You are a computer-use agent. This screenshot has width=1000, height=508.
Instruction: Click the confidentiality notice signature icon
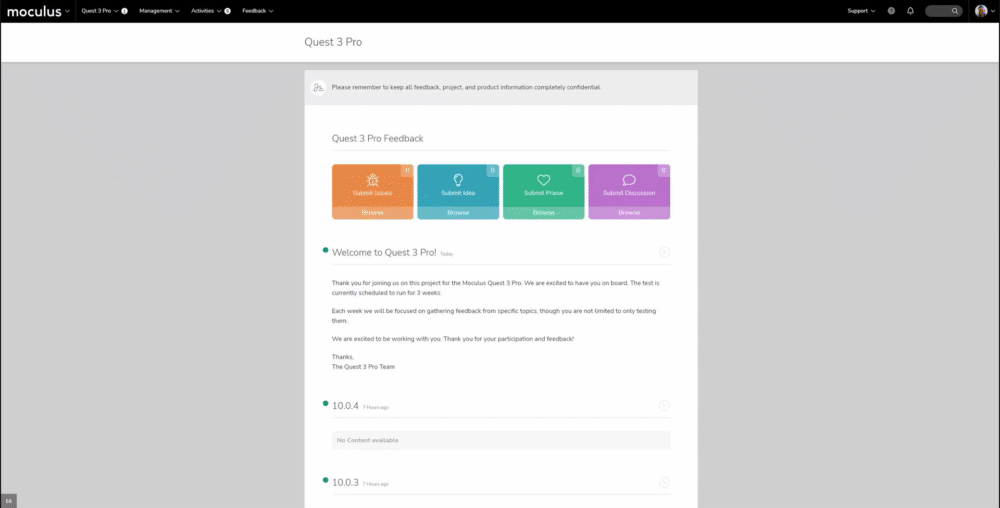[318, 87]
